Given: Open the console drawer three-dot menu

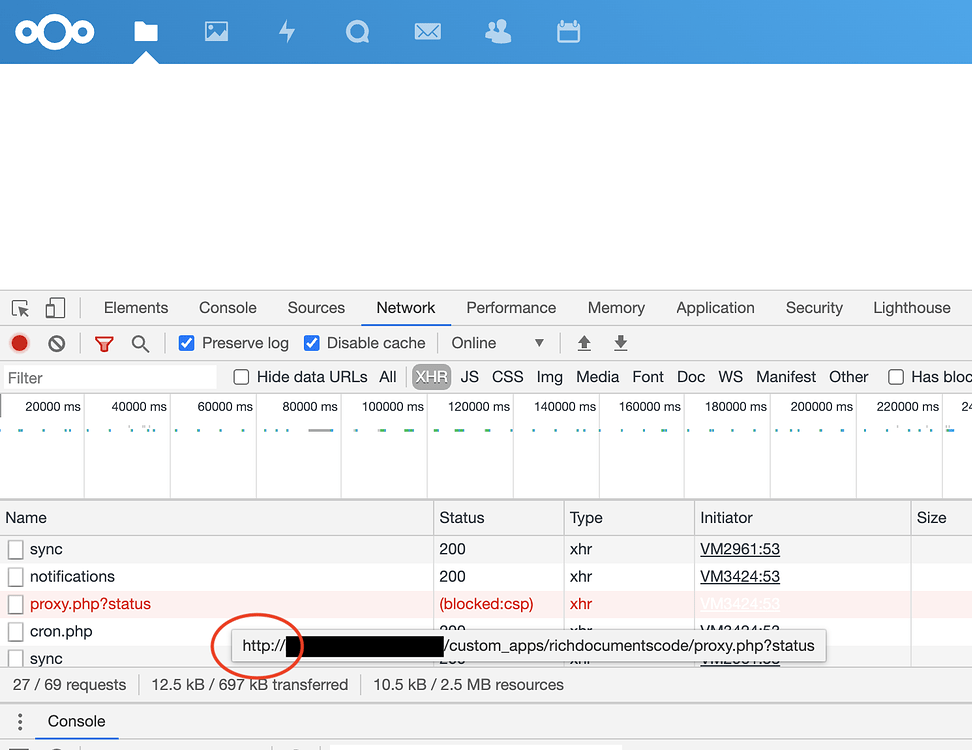Looking at the screenshot, I should tap(20, 721).
